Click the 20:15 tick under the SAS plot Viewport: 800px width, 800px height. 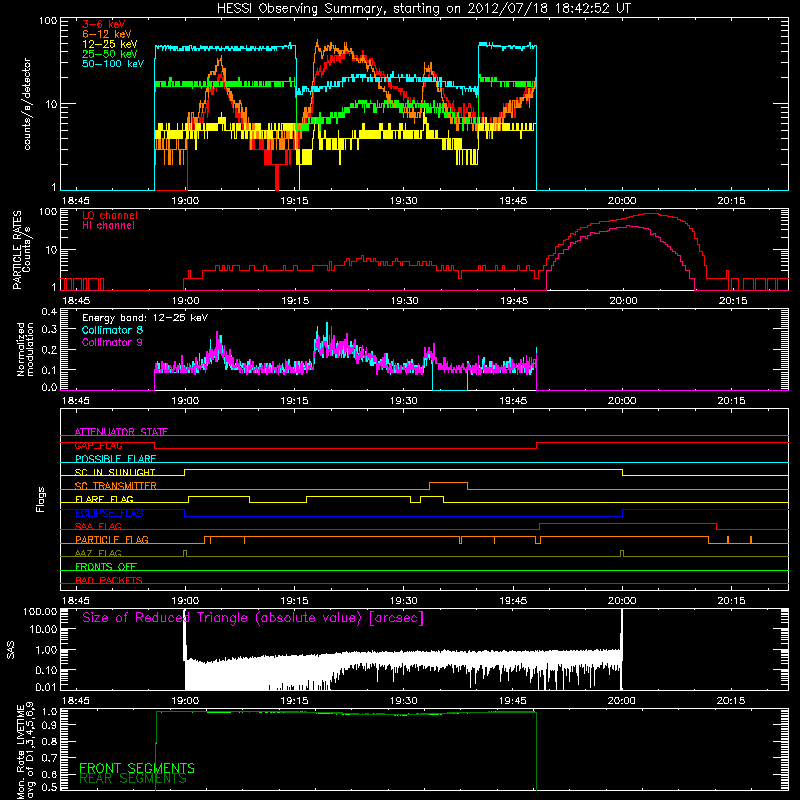point(731,701)
